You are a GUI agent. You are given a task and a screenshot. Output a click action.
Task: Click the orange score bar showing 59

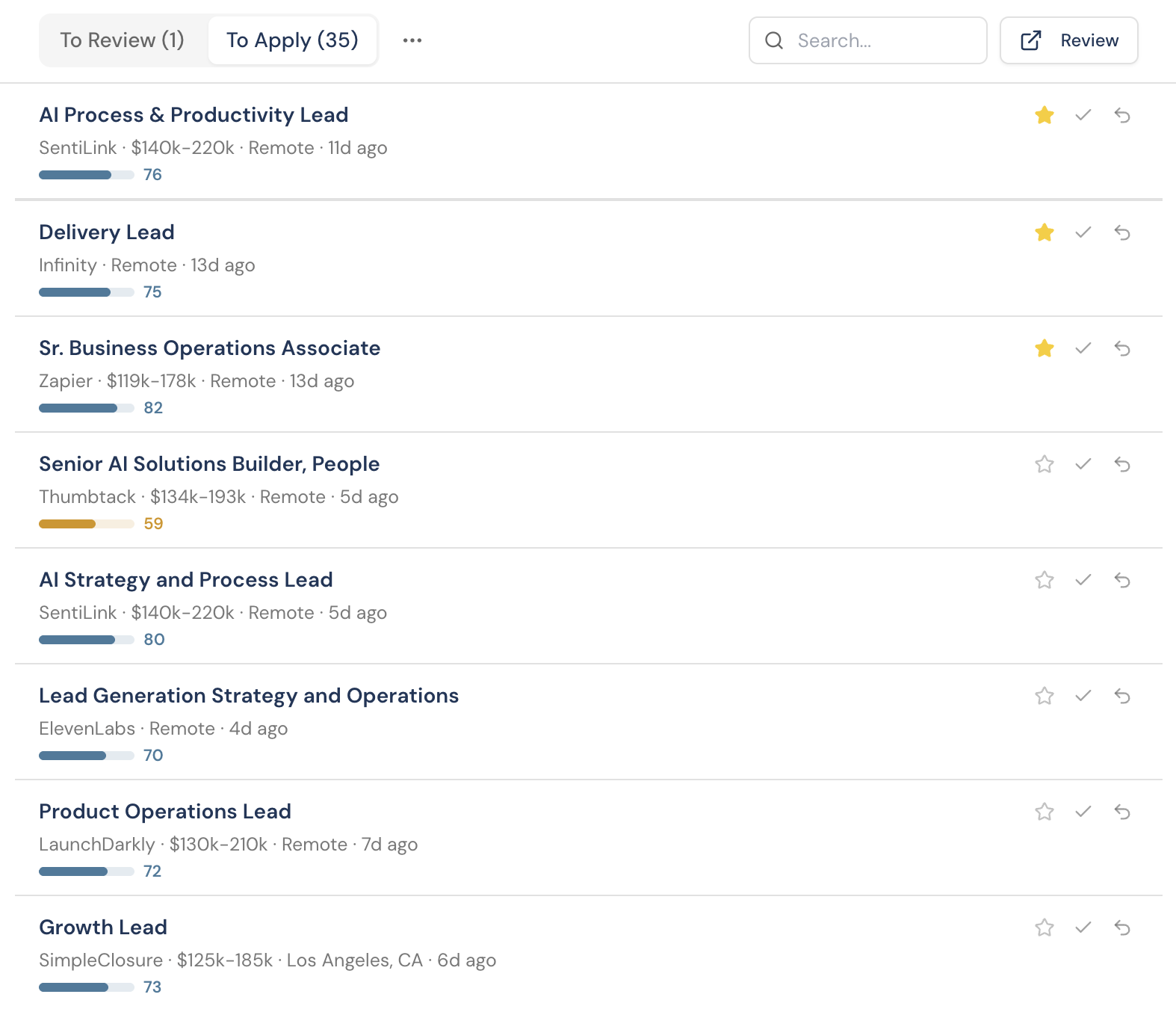point(87,524)
